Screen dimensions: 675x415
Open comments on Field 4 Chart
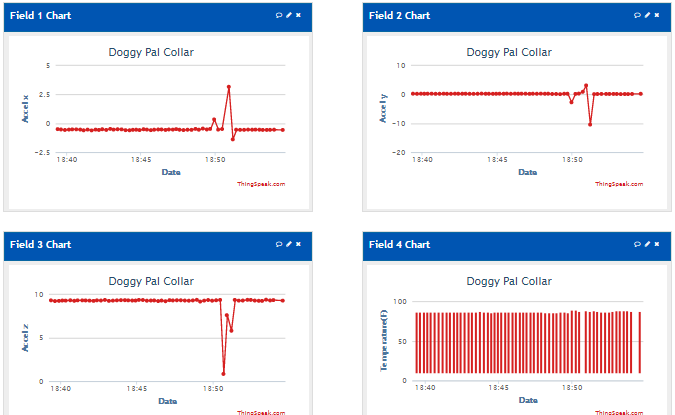[x=637, y=244]
